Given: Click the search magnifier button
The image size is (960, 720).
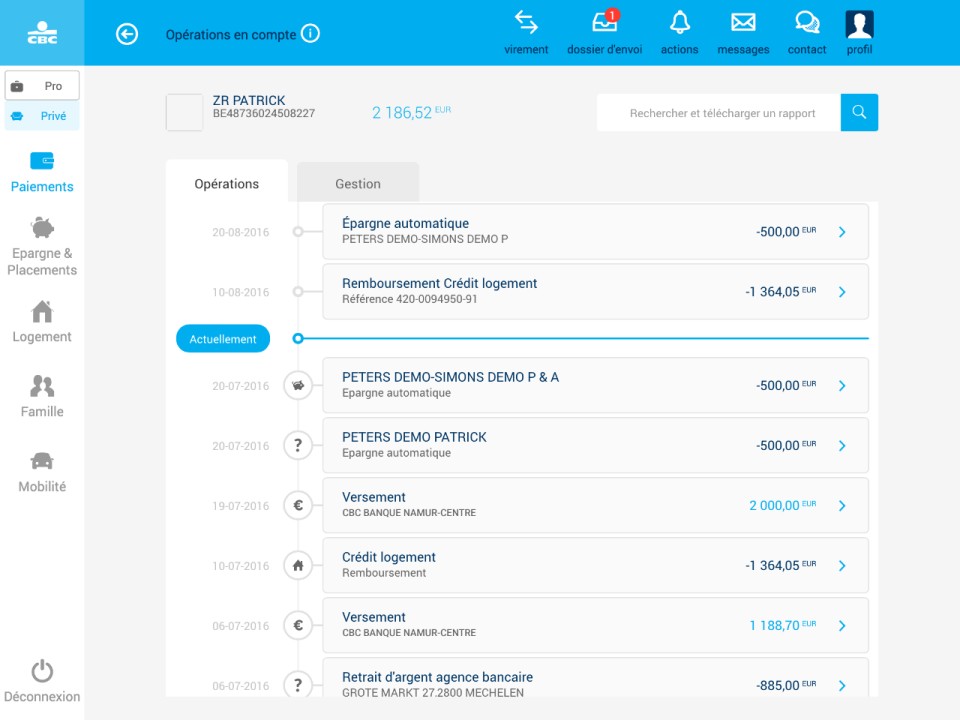Looking at the screenshot, I should click(859, 113).
